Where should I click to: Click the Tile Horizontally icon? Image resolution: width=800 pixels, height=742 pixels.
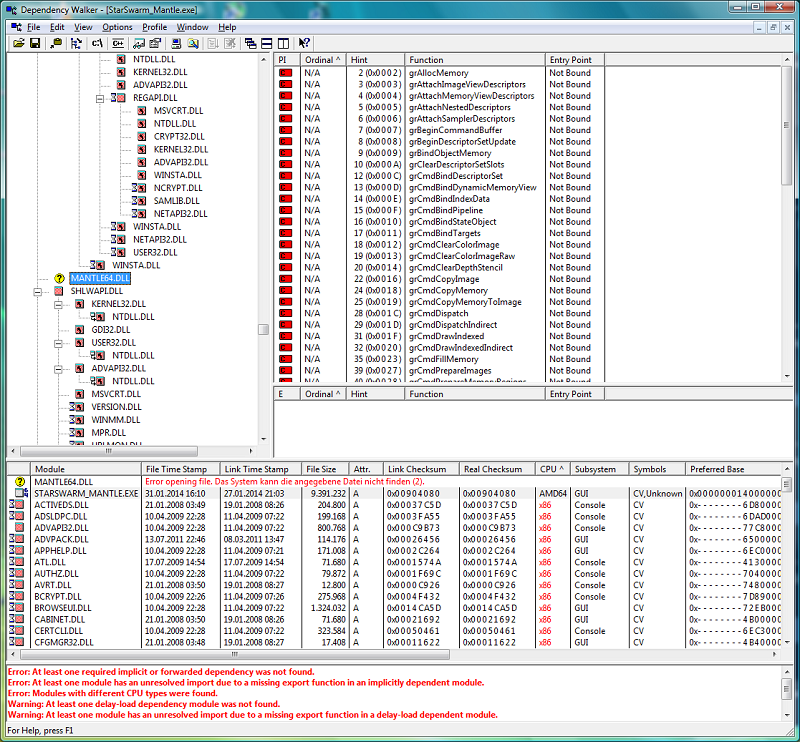[266, 43]
